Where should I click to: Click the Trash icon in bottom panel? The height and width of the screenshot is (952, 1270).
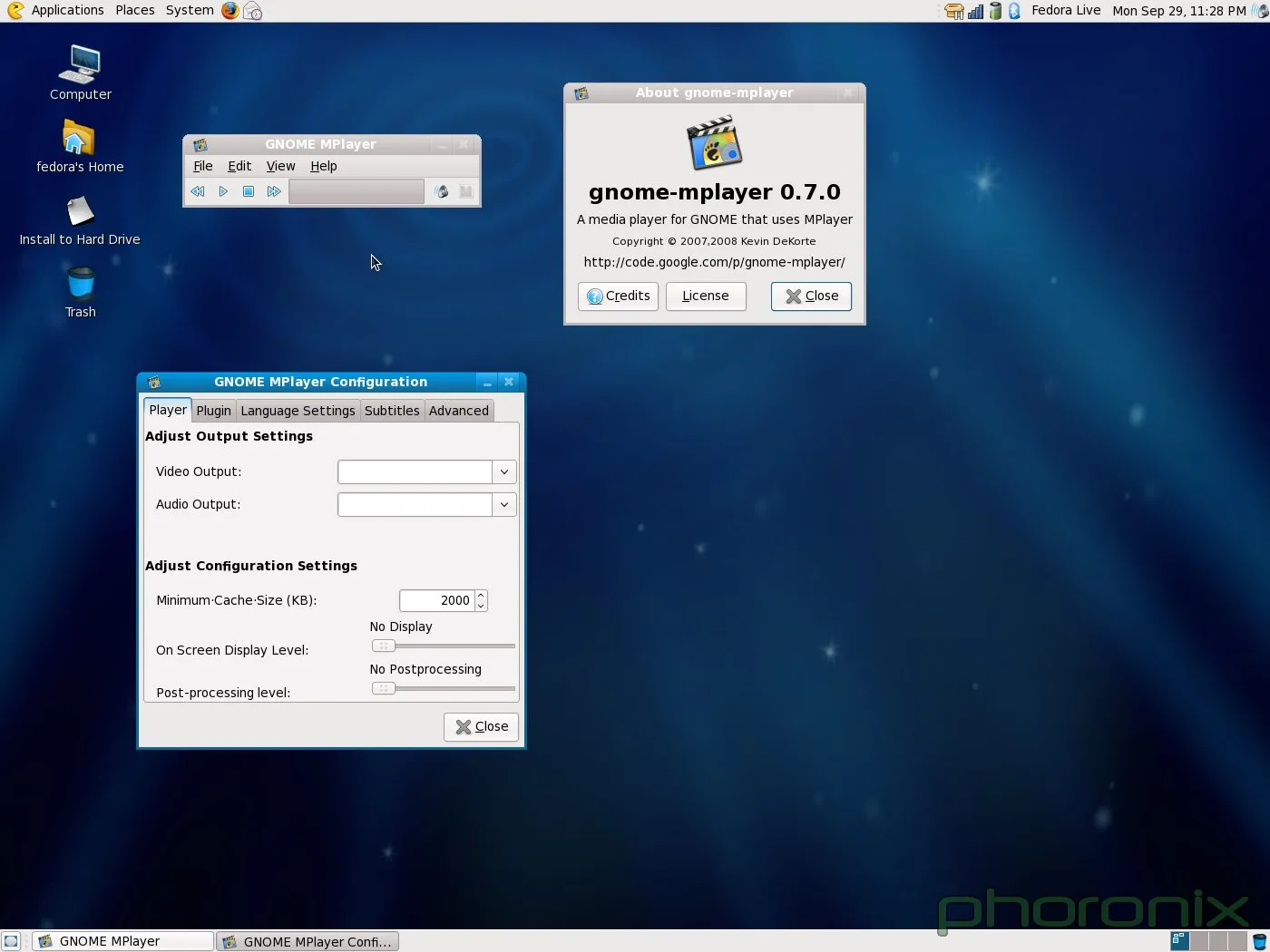click(1260, 941)
